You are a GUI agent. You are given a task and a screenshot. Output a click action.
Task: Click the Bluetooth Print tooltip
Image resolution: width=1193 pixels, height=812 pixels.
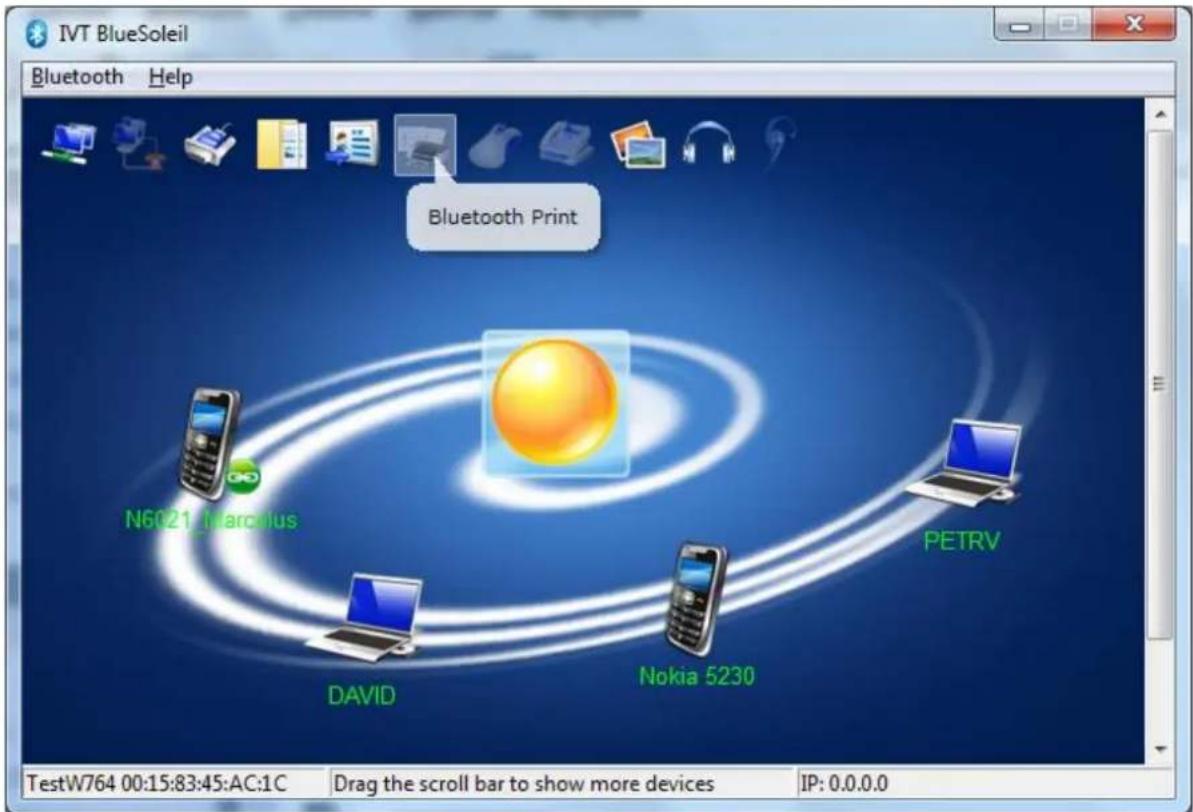click(x=503, y=217)
